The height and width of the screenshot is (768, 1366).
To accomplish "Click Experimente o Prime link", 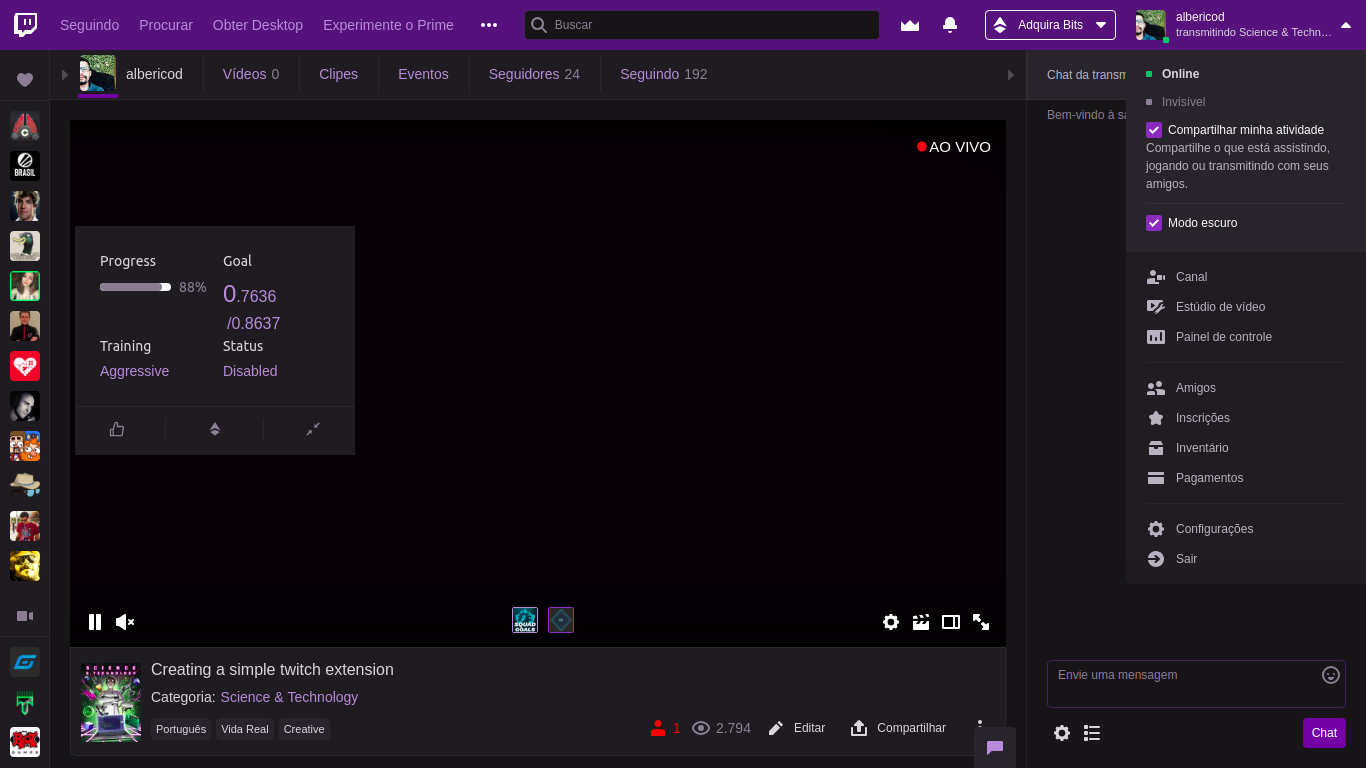I will coord(388,25).
